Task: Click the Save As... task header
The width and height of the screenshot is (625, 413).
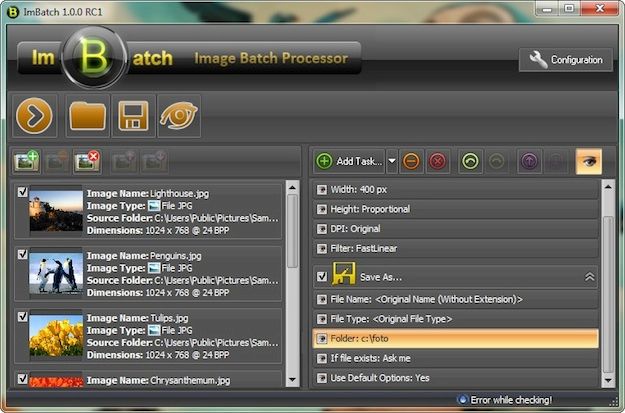Action: [x=456, y=276]
